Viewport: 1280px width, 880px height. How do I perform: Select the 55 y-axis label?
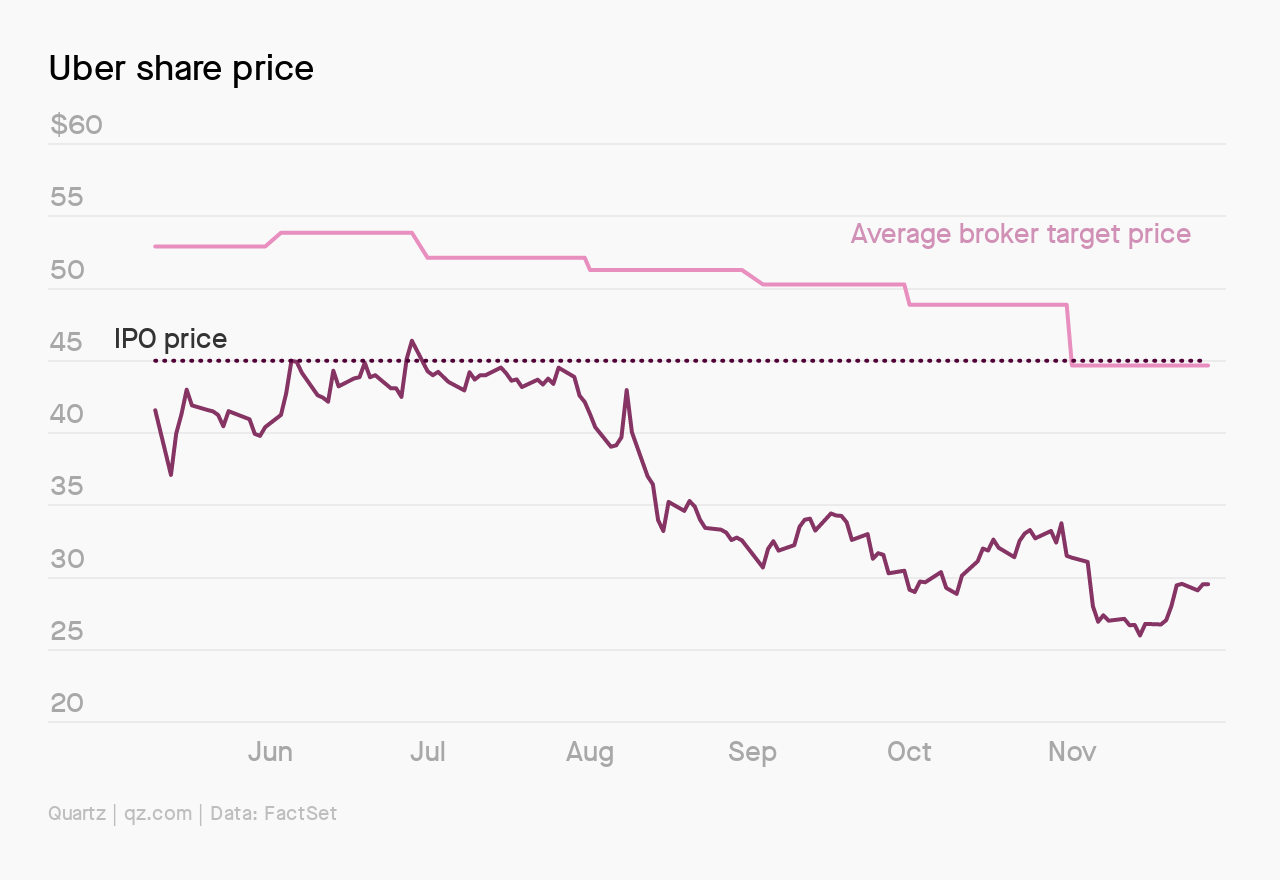point(67,197)
